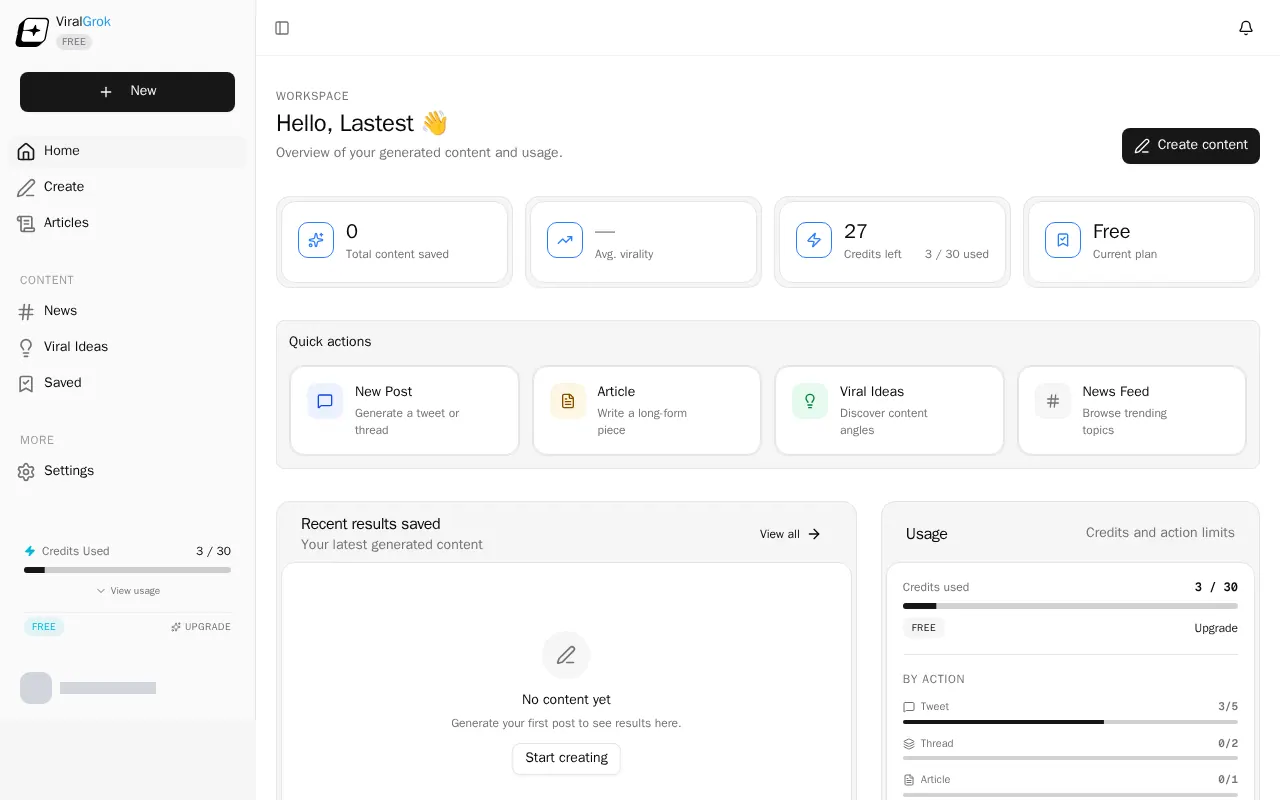Click the sidebar UPGRADE link

tap(200, 627)
